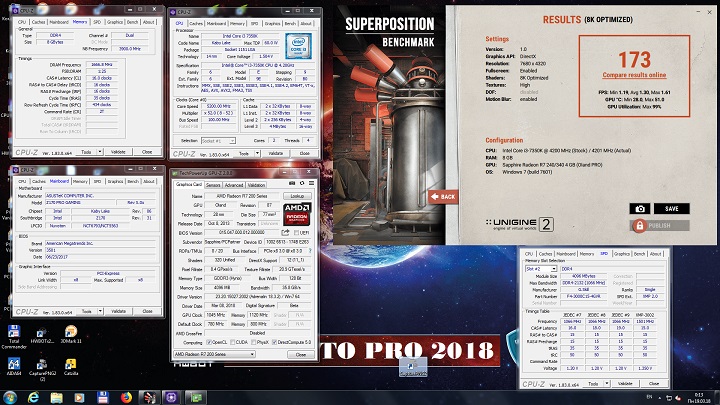Open the AIDA64 desktop shortcut

tap(14, 366)
